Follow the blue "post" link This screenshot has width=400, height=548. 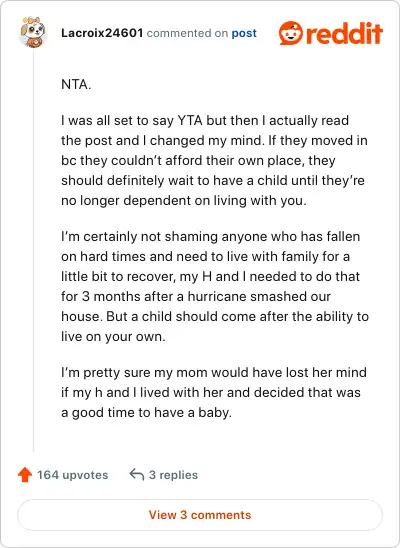coord(244,33)
